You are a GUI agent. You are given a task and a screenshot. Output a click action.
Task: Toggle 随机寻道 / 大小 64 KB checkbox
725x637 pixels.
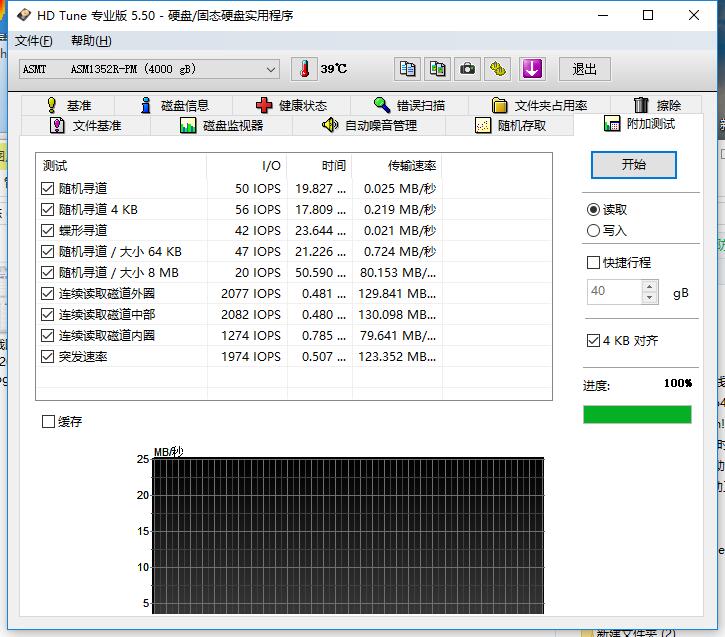[x=48, y=251]
